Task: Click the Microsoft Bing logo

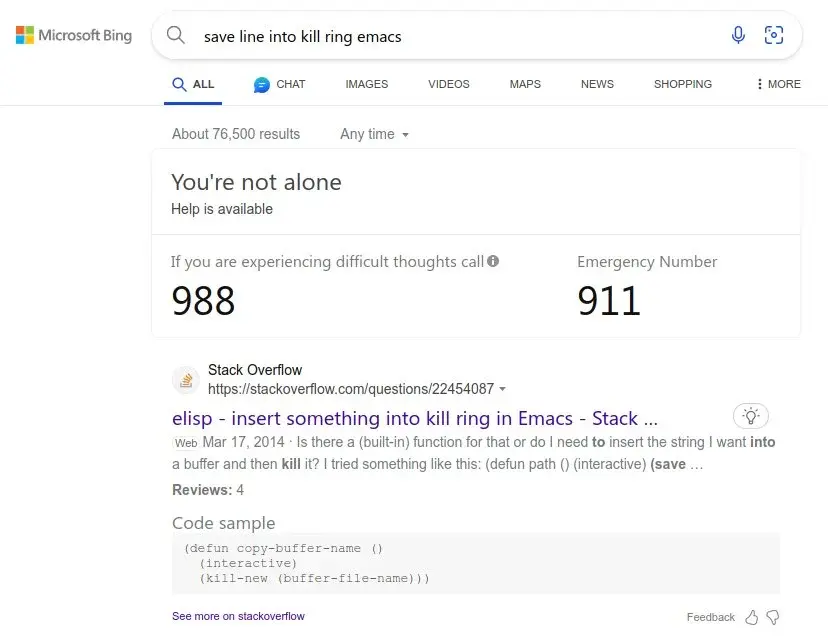Action: 73,36
